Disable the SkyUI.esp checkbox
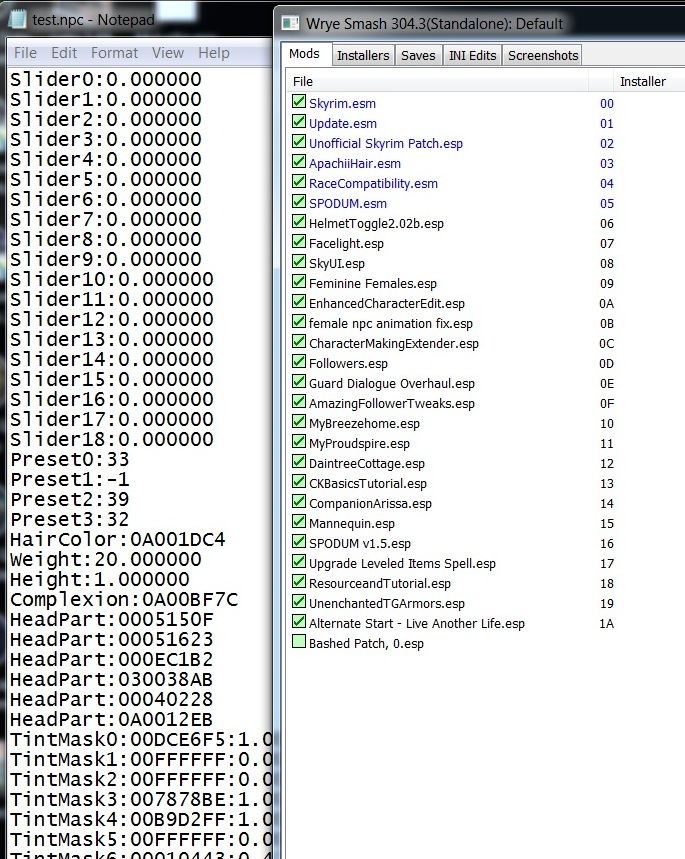The image size is (685, 859). (299, 263)
